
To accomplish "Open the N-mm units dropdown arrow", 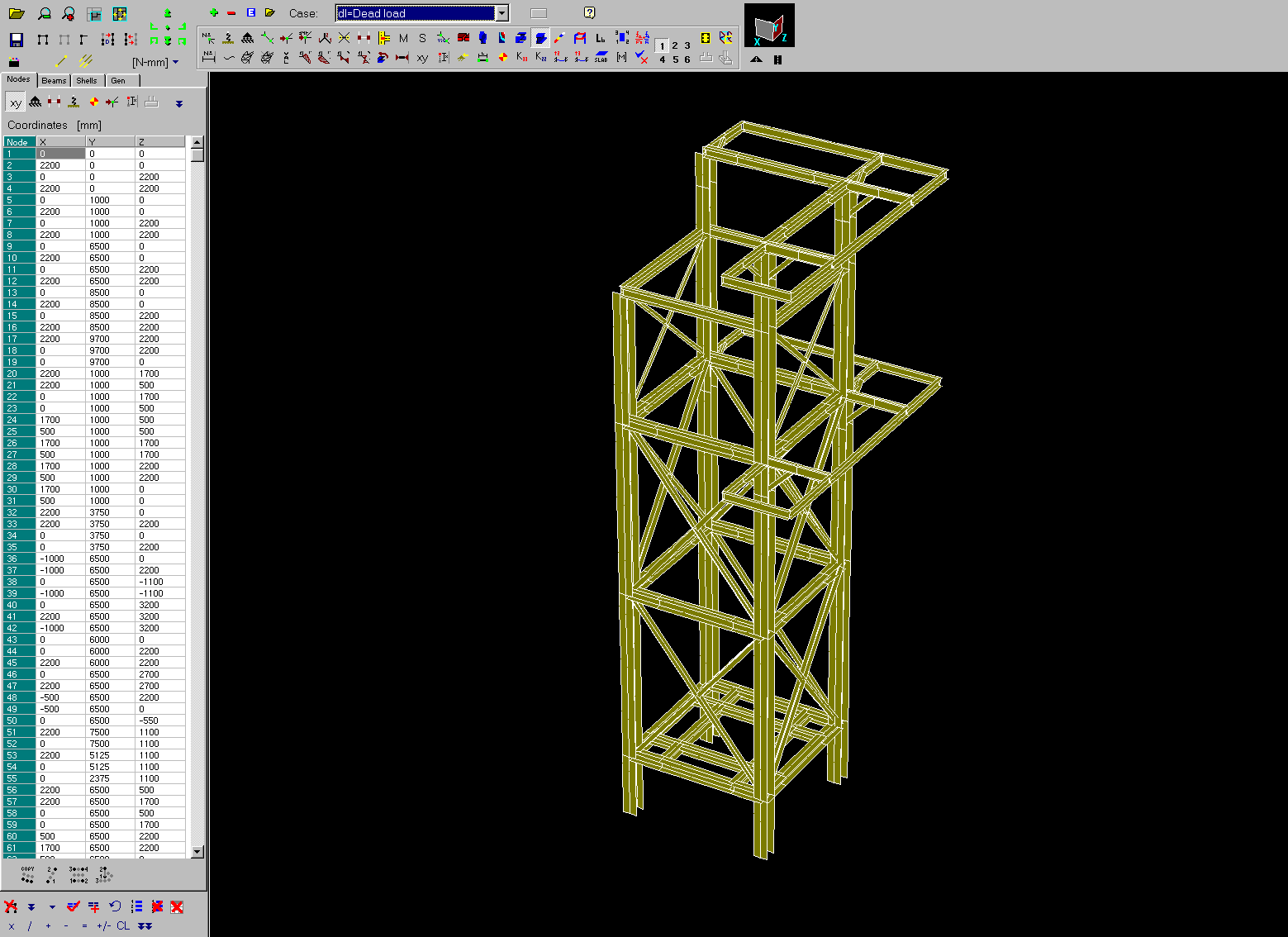I will click(175, 62).
